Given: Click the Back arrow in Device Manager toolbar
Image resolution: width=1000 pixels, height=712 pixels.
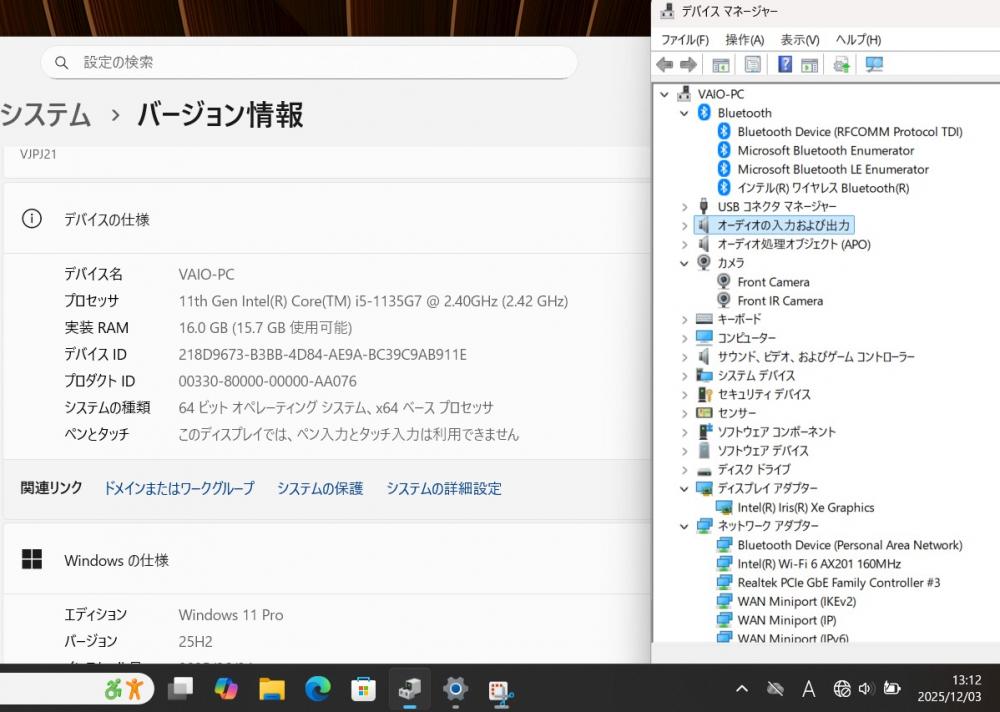Looking at the screenshot, I should (x=664, y=65).
